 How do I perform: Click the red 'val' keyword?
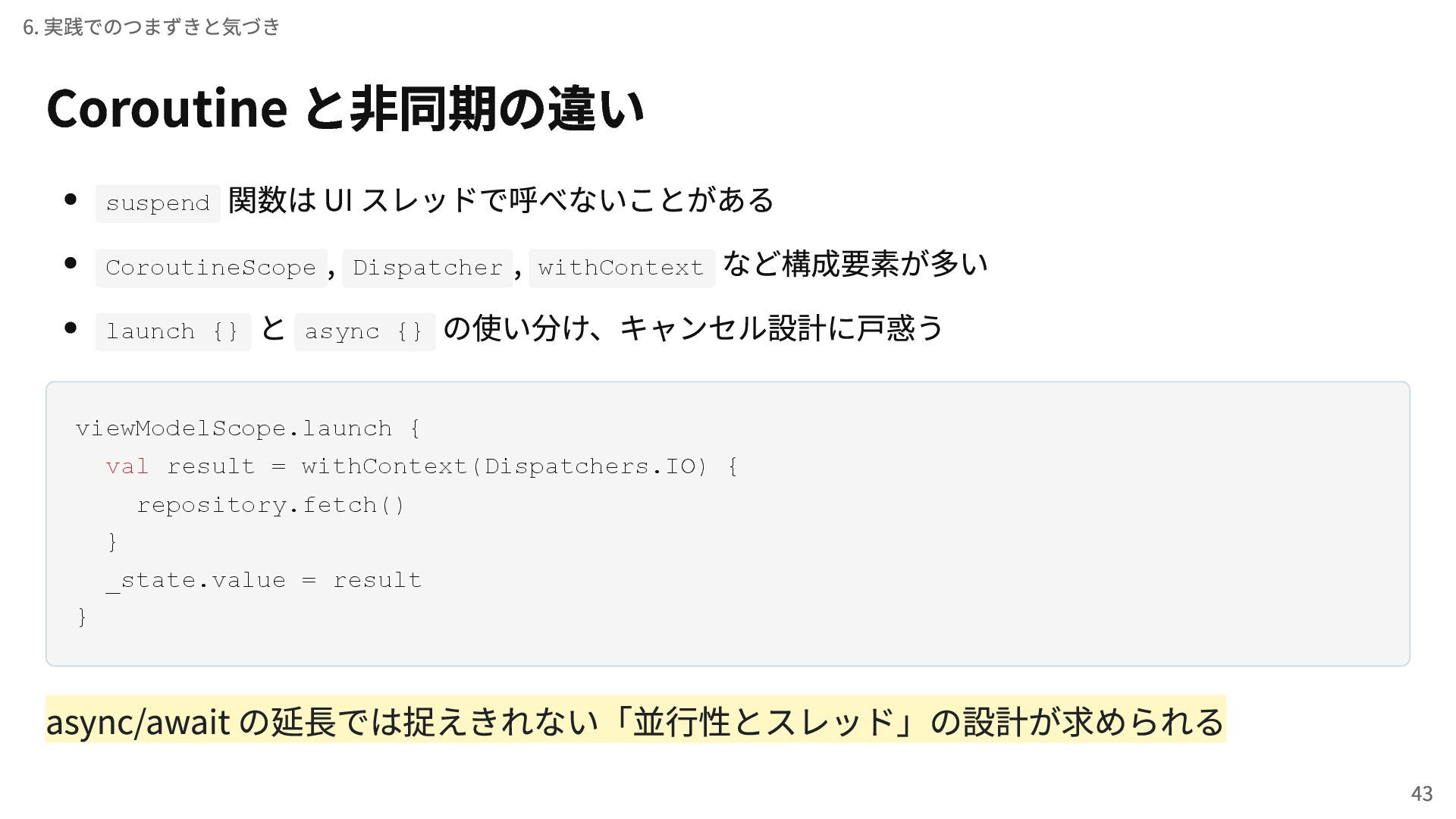point(127,466)
